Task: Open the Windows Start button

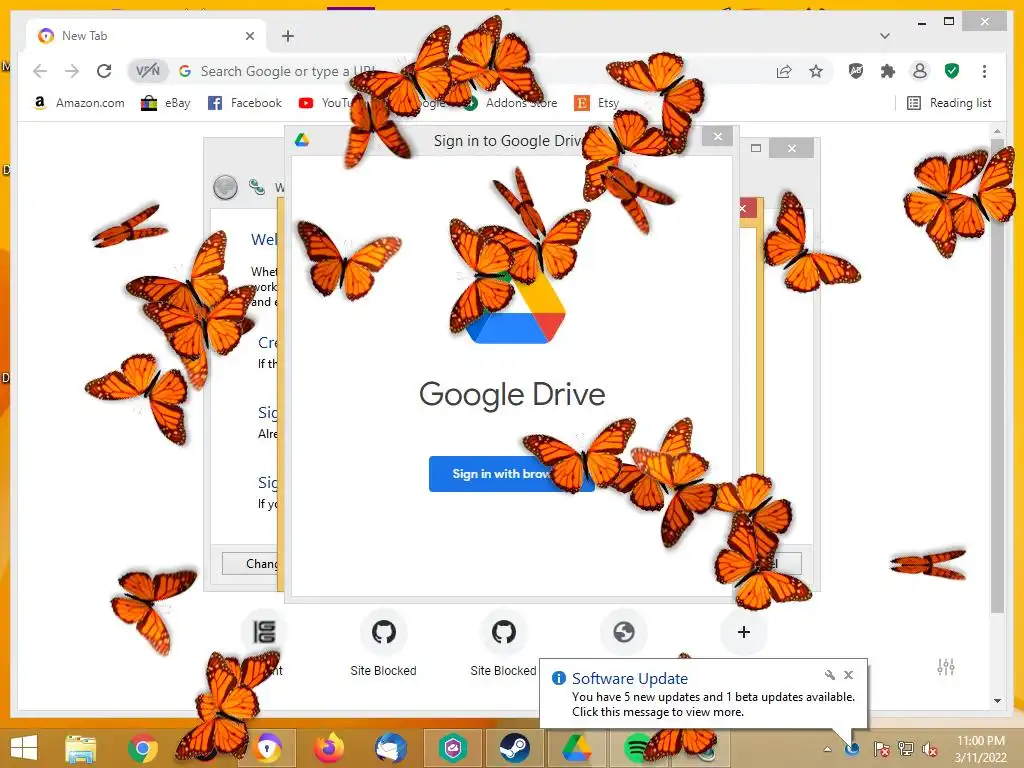Action: click(x=24, y=747)
